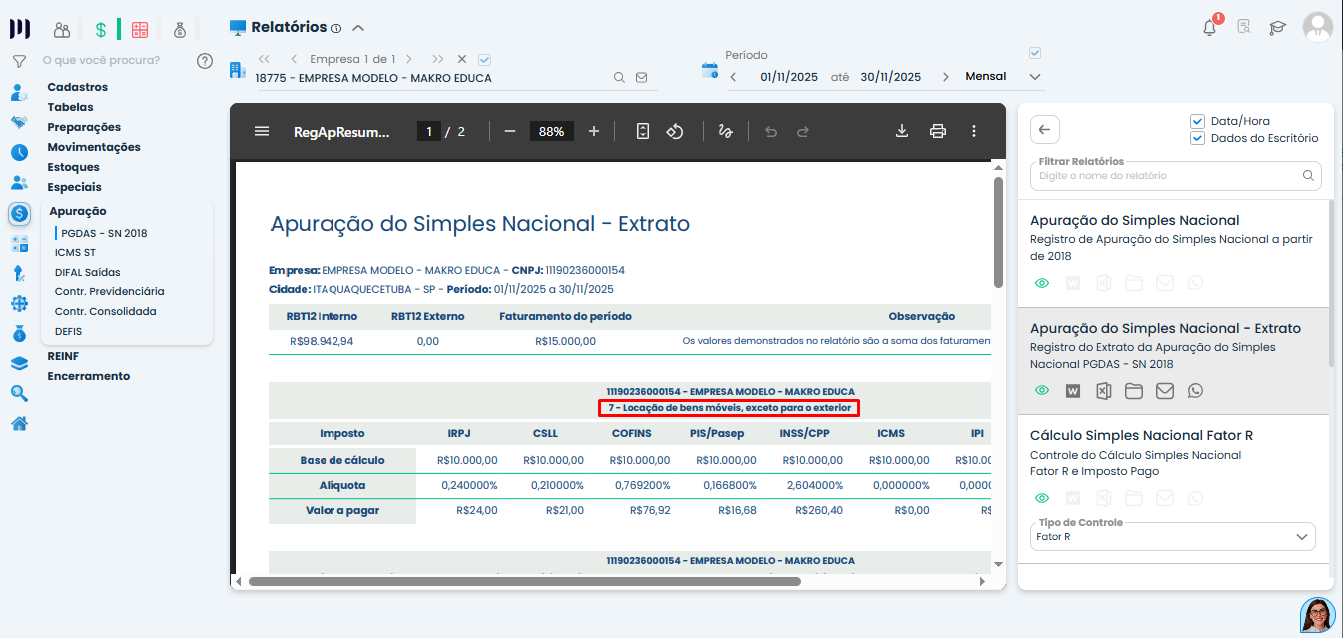The height and width of the screenshot is (638, 1343).
Task: Select ICMS ST under Apuração
Action: tap(75, 252)
